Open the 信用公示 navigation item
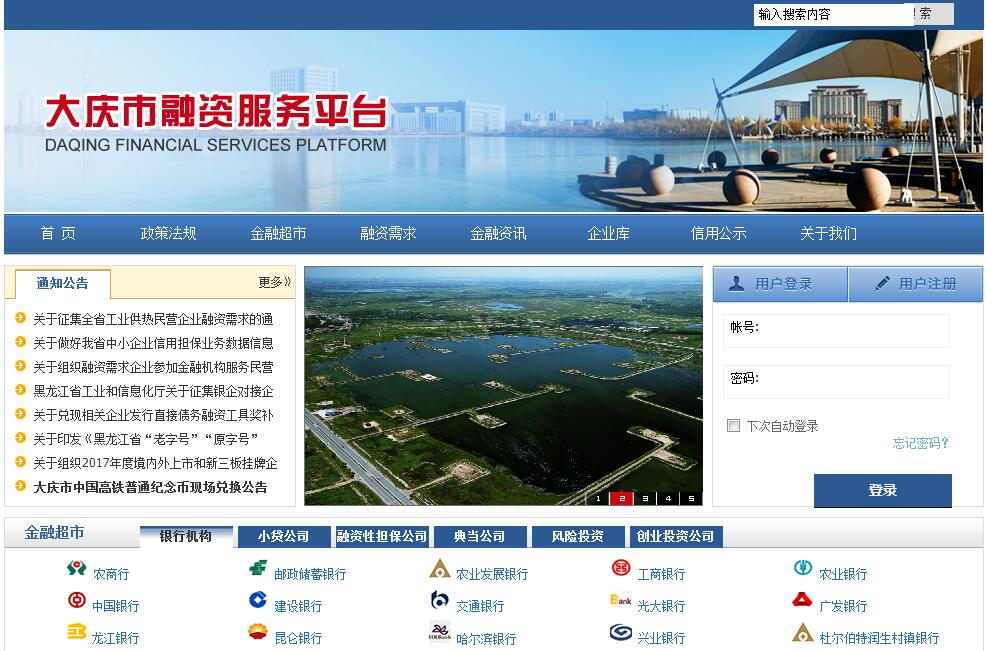Image resolution: width=986 pixels, height=651 pixels. [x=718, y=233]
